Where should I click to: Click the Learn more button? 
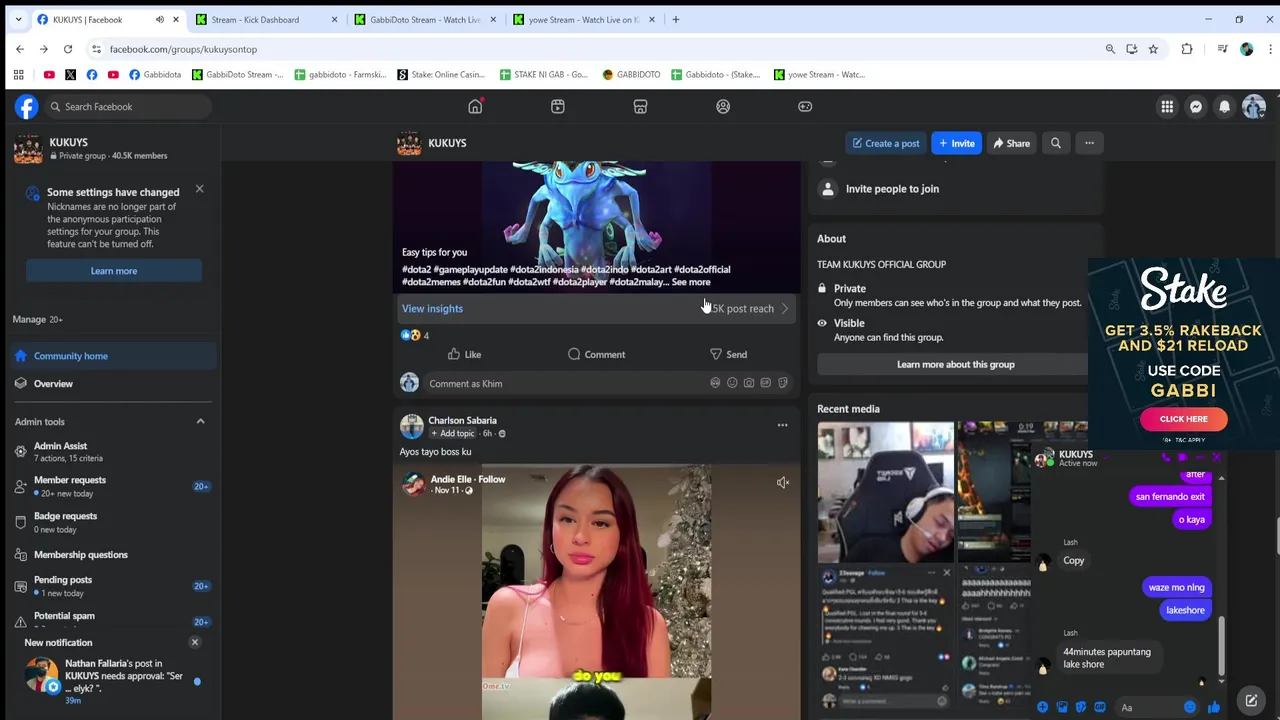tap(114, 271)
